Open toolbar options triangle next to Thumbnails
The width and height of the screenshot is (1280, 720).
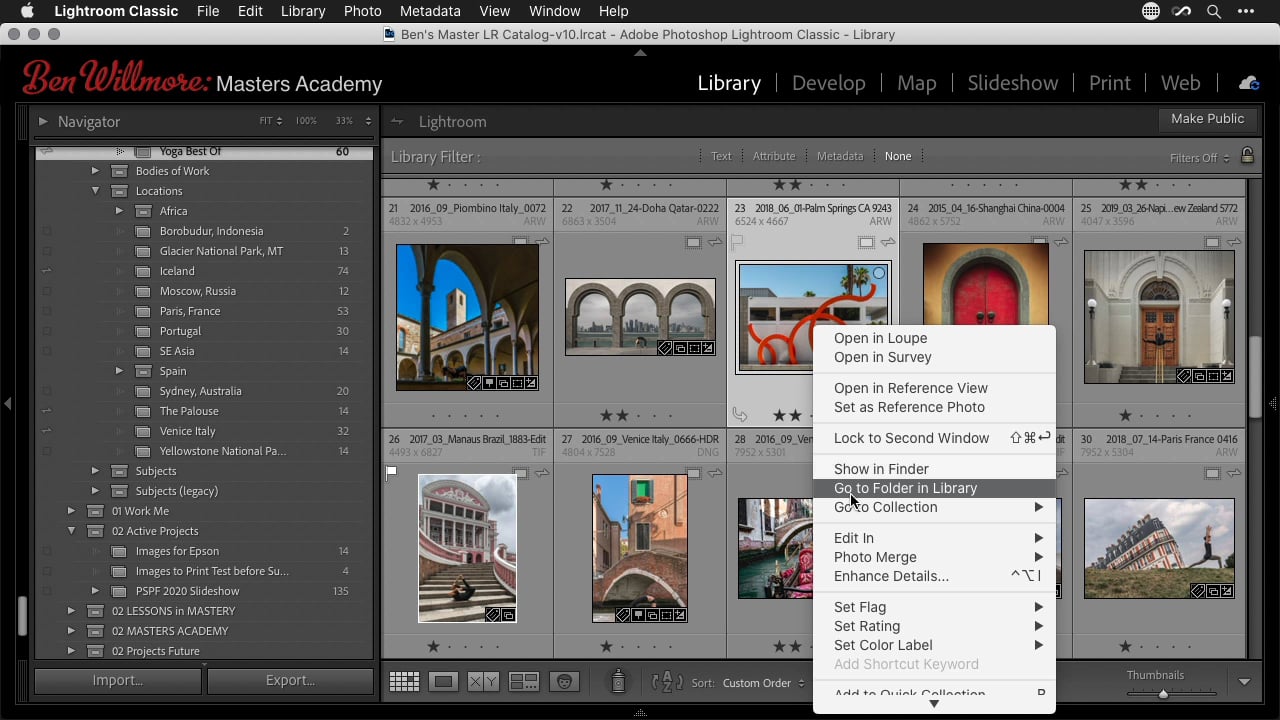point(1244,682)
